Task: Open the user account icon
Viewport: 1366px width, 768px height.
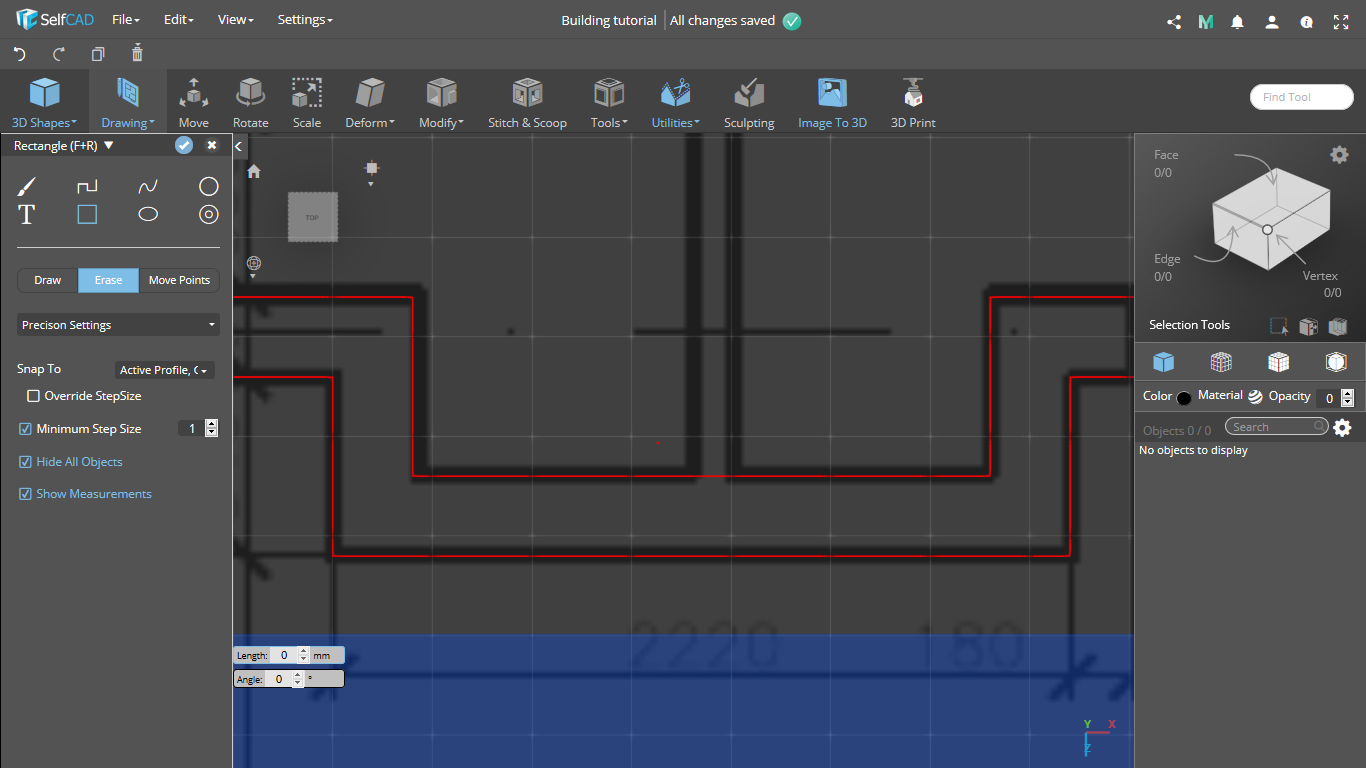Action: (1271, 22)
